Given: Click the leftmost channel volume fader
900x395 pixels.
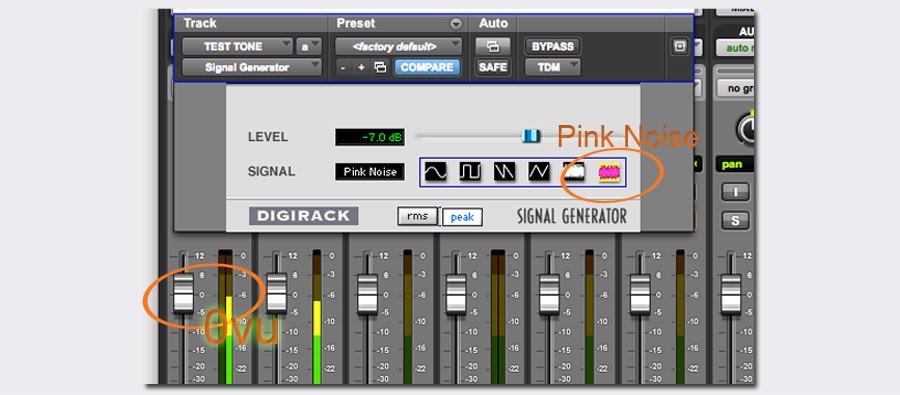Looking at the screenshot, I should [x=183, y=293].
